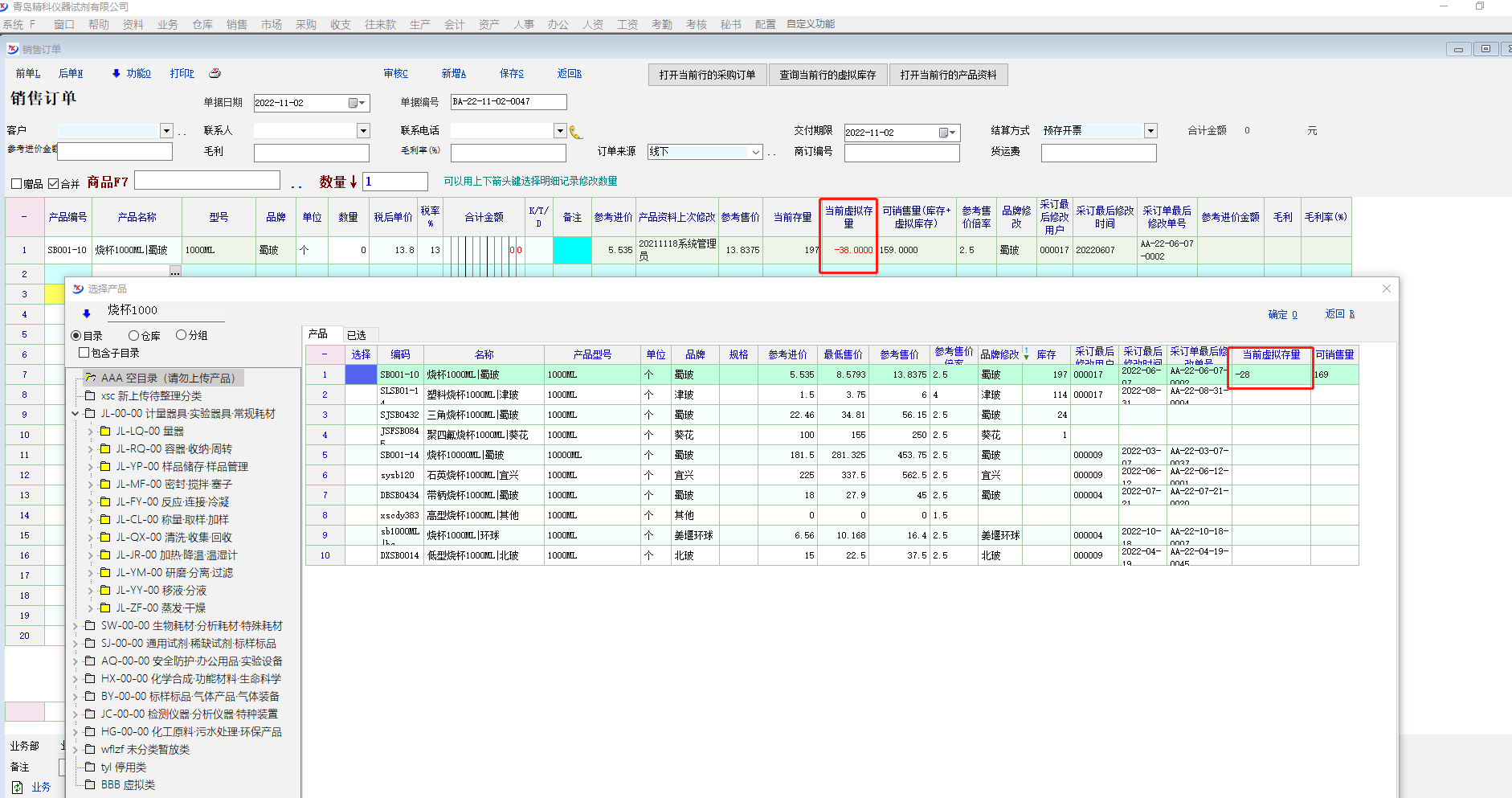Click the cyan 备注 cell in row 1
This screenshot has width=1512, height=798.
[572, 251]
